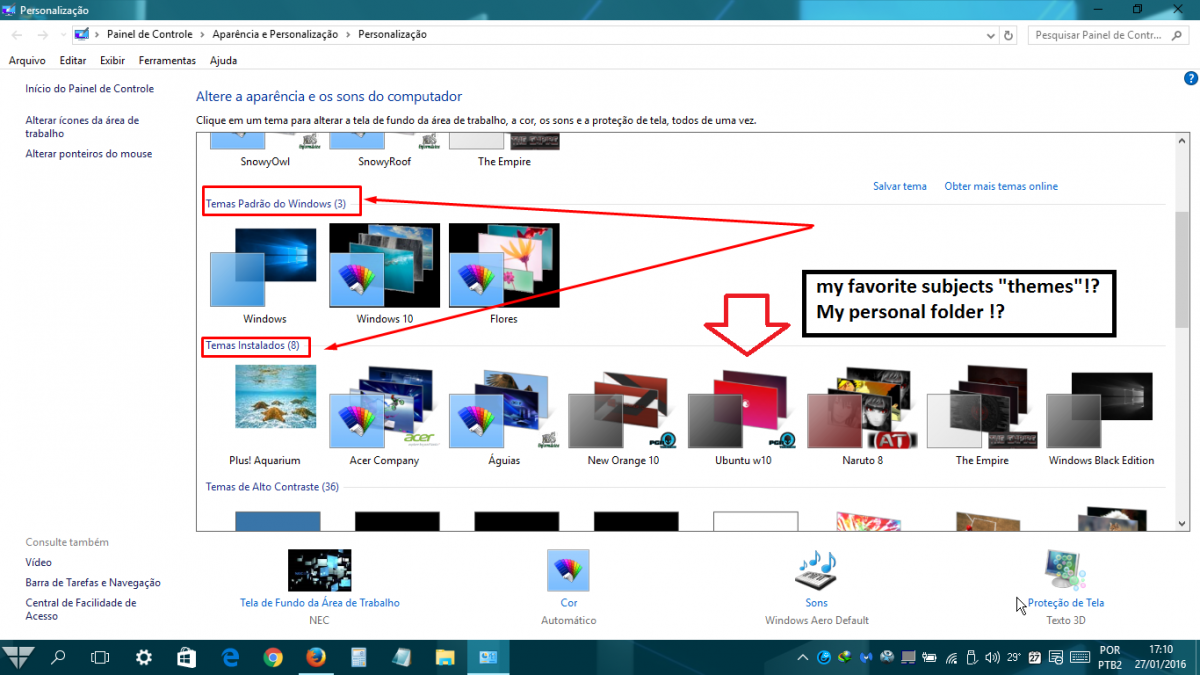1200x675 pixels.
Task: Open the Store from the taskbar
Action: point(186,657)
